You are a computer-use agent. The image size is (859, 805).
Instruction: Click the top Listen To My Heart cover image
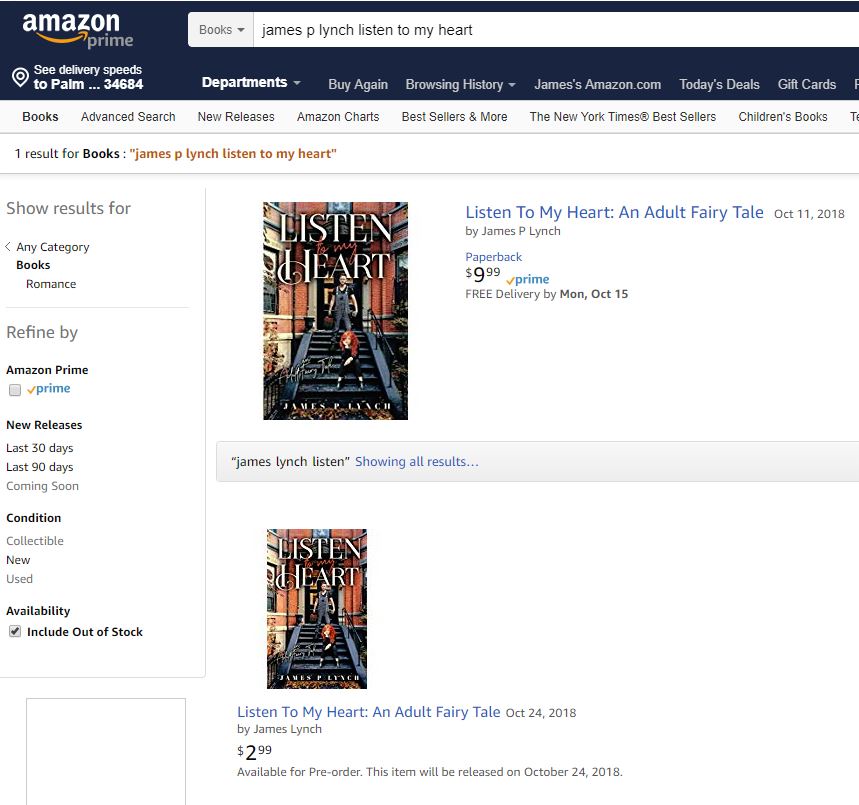(x=335, y=310)
